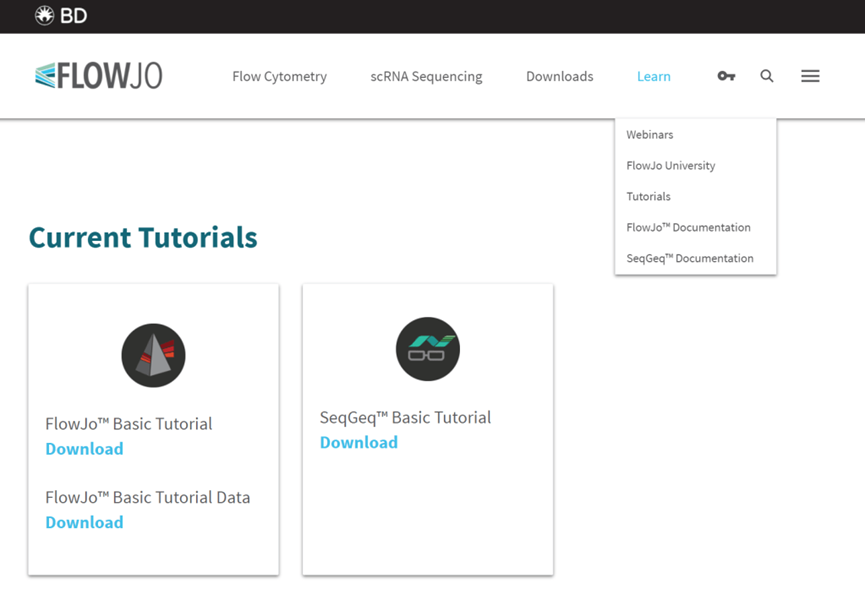Screen dimensions: 865x606
Task: Open search with the magnifier icon
Action: click(x=767, y=76)
